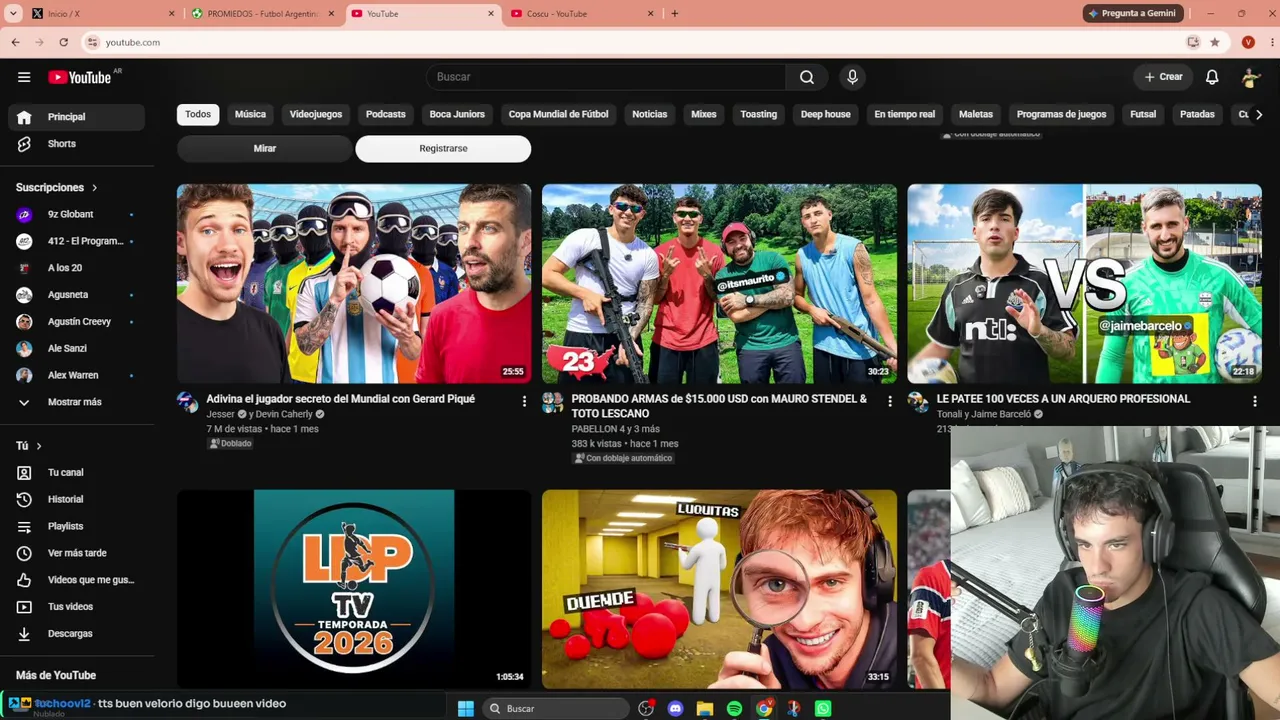The width and height of the screenshot is (1280, 720).
Task: Close the Coscu - YouTube browser tab
Action: [x=651, y=14]
